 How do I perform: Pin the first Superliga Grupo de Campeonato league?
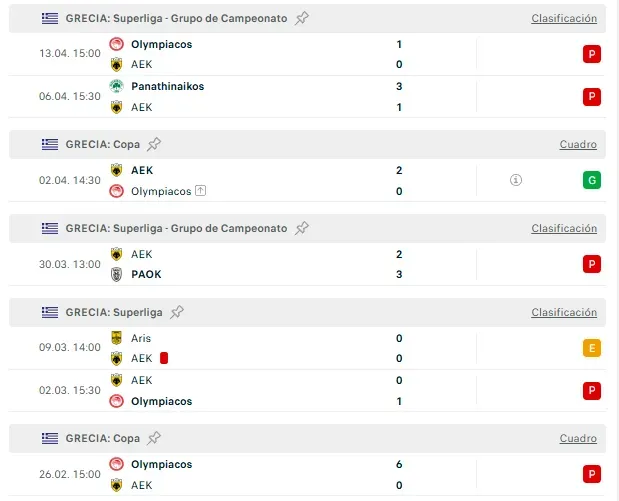point(302,18)
